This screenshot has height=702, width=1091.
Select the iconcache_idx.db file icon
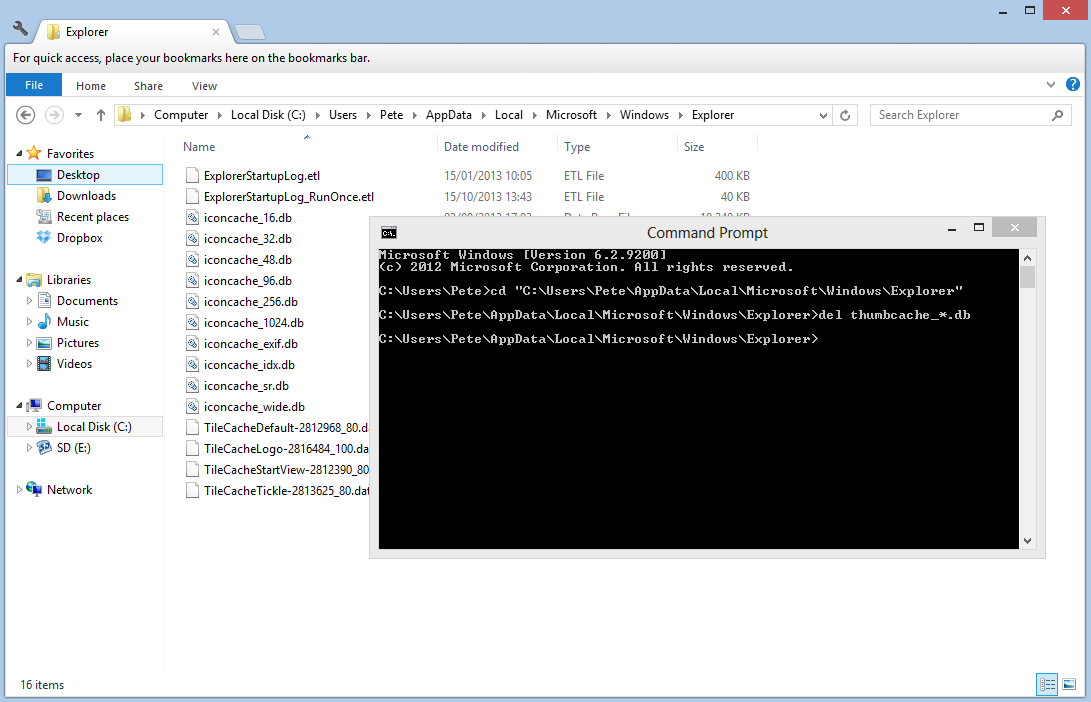click(x=193, y=364)
